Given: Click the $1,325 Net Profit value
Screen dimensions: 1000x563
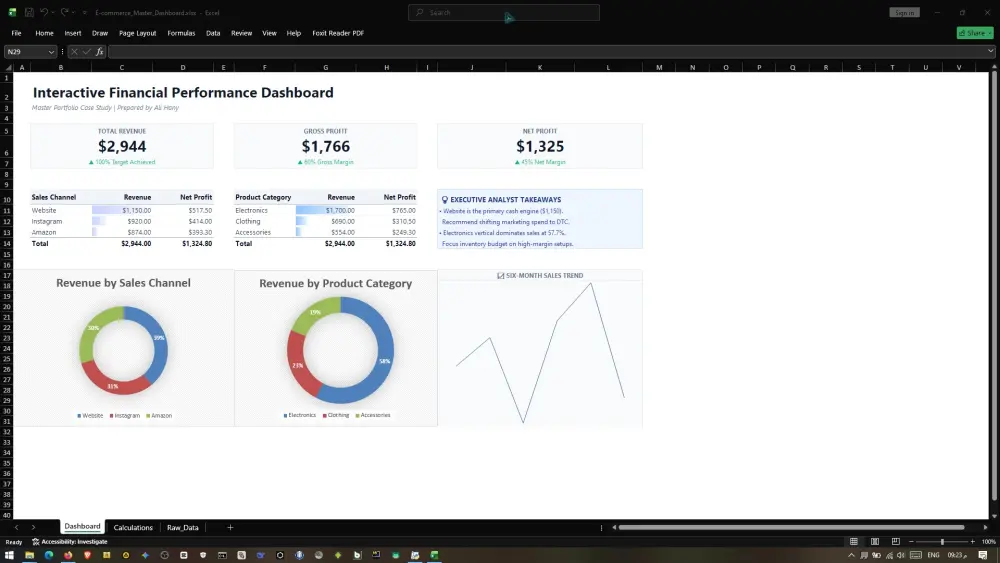Looking at the screenshot, I should (x=540, y=146).
